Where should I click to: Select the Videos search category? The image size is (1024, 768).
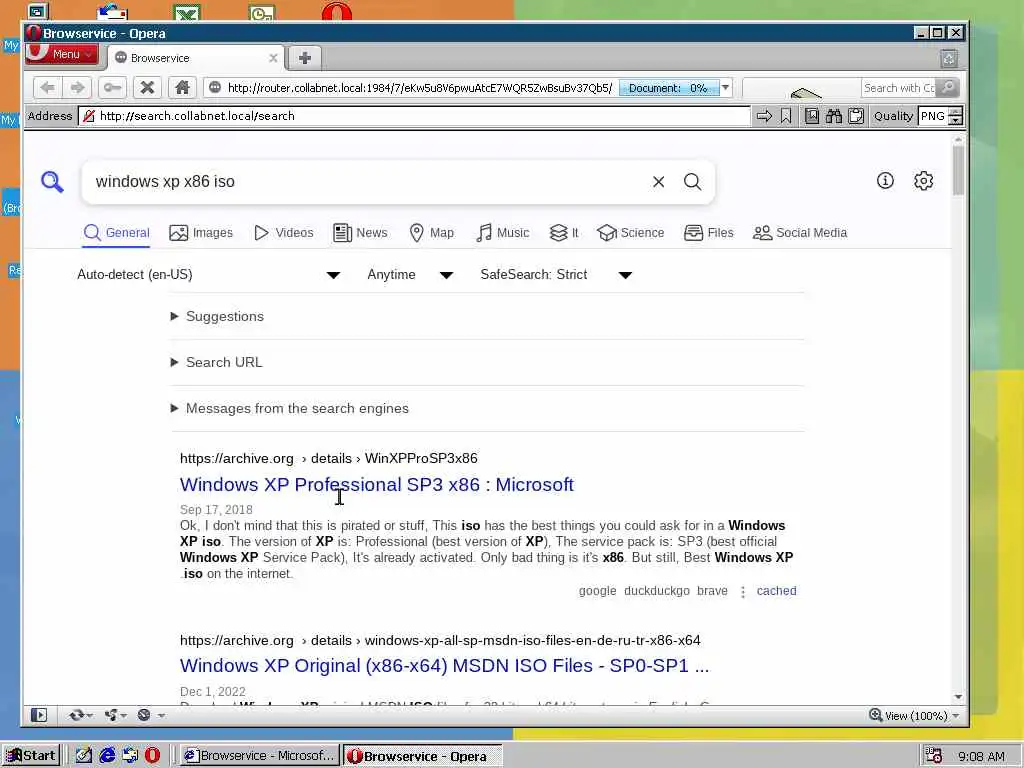[283, 232]
